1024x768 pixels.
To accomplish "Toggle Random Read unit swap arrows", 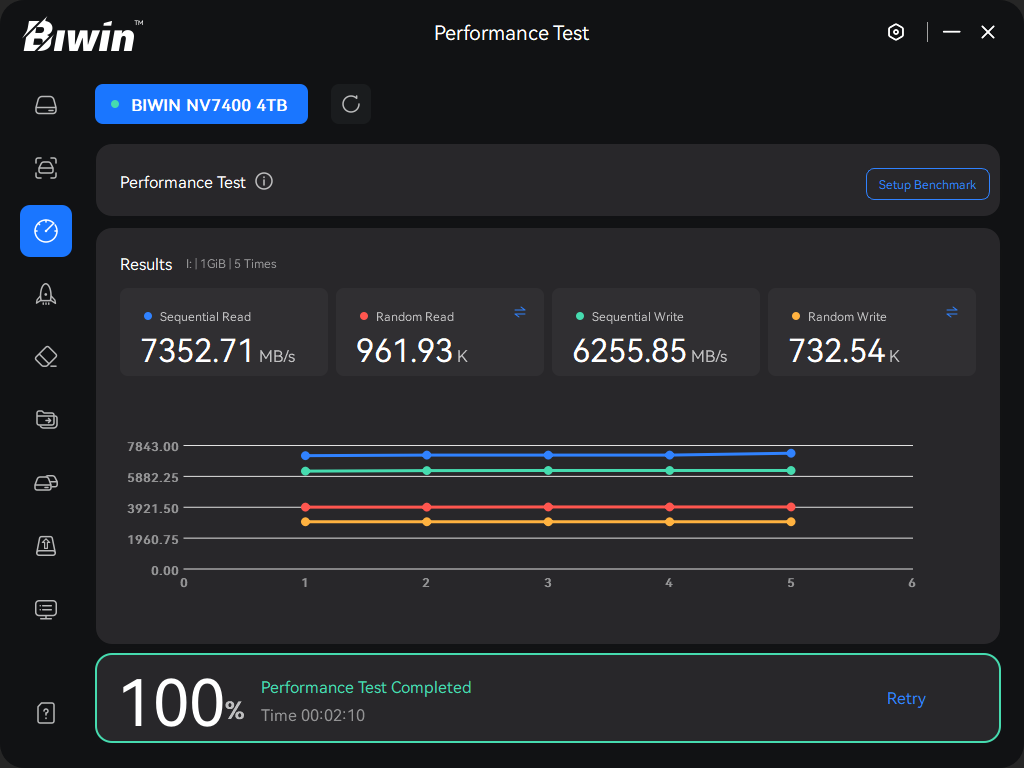I will pos(520,312).
